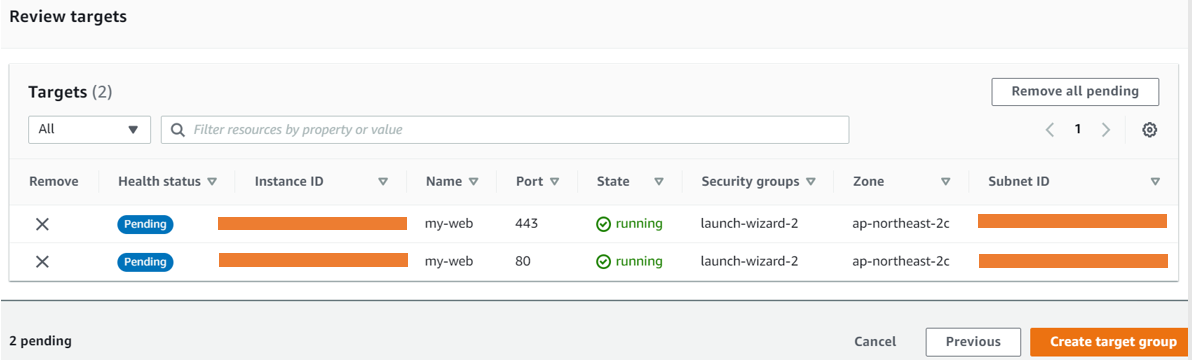Viewport: 1192px width, 360px height.
Task: Click Targets (2) heading
Action: tap(70, 92)
